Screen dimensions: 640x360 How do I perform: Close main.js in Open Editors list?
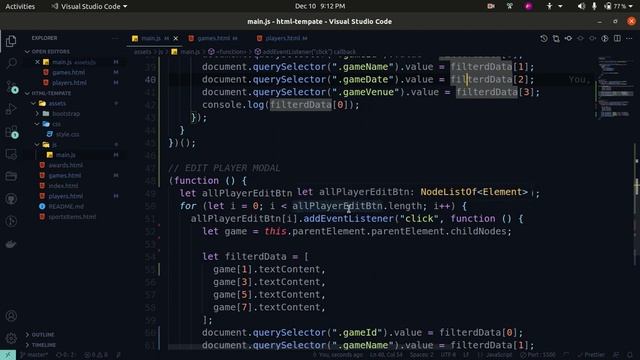point(37,62)
